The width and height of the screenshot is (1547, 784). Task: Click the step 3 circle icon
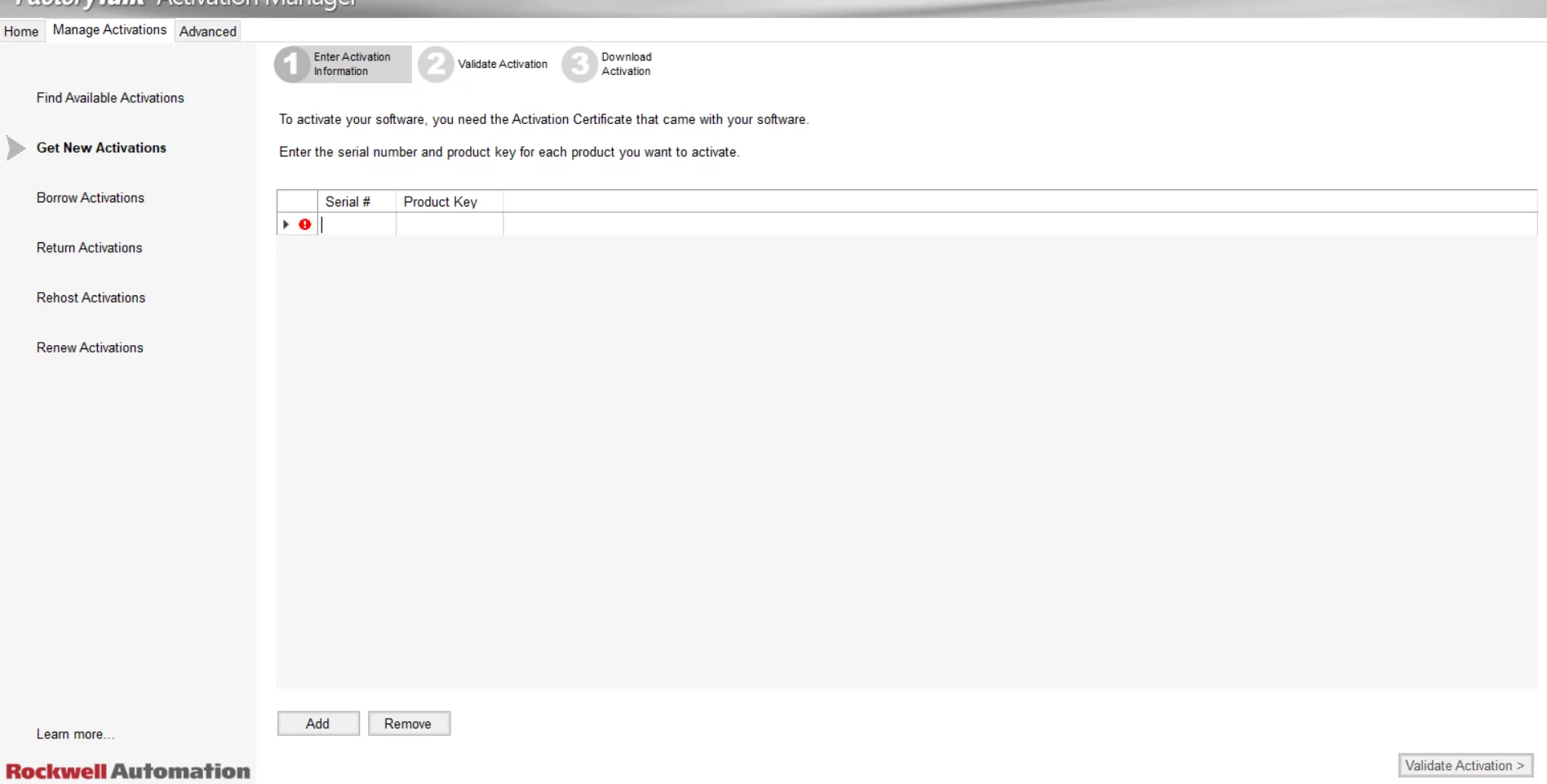[579, 64]
